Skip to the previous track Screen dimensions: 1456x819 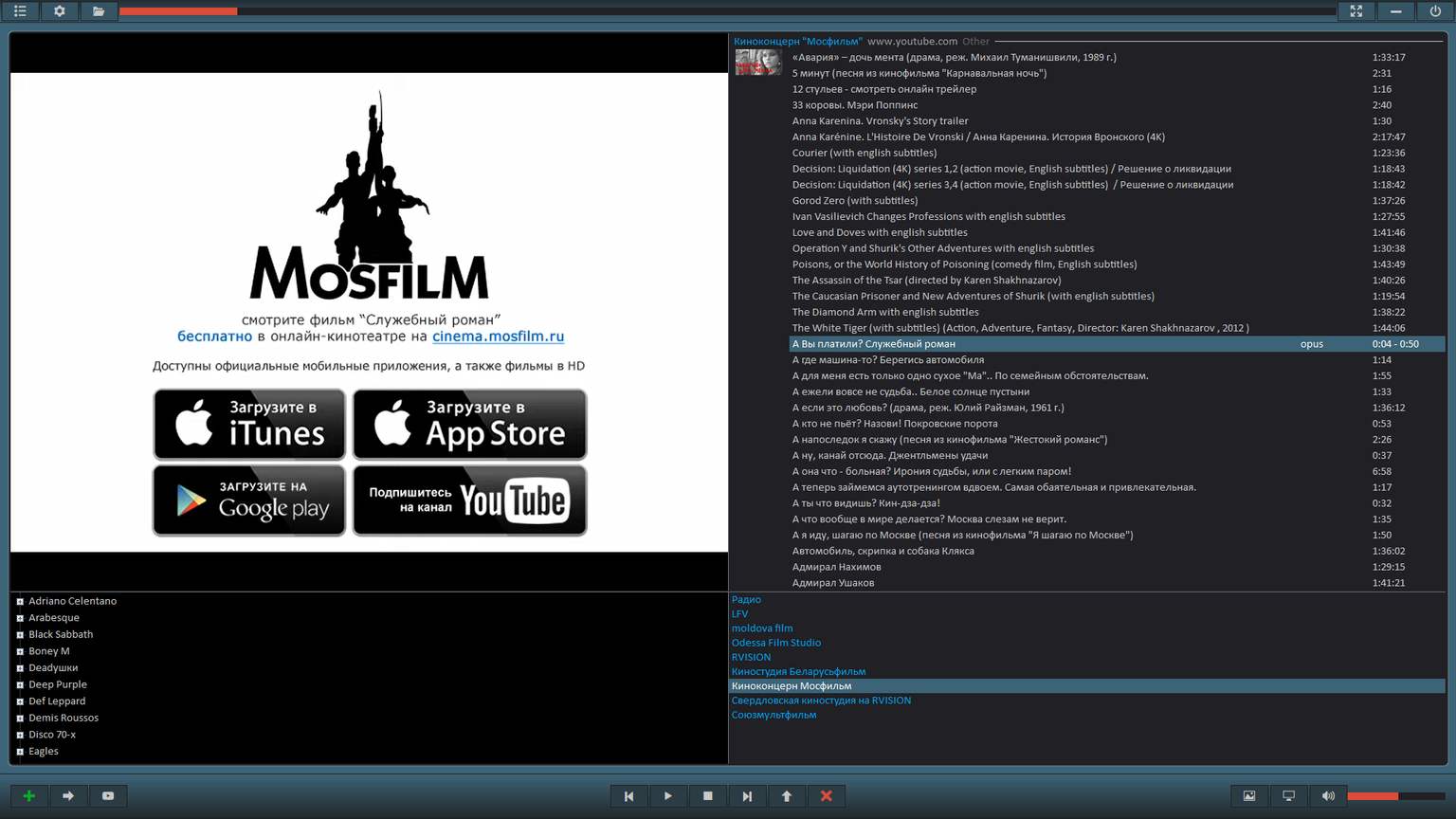click(x=628, y=796)
